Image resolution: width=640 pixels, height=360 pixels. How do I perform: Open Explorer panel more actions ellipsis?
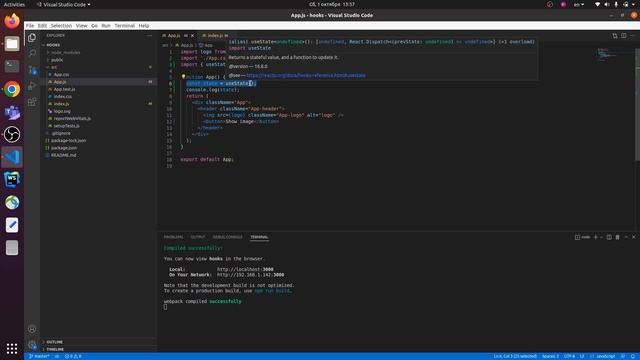coord(149,36)
